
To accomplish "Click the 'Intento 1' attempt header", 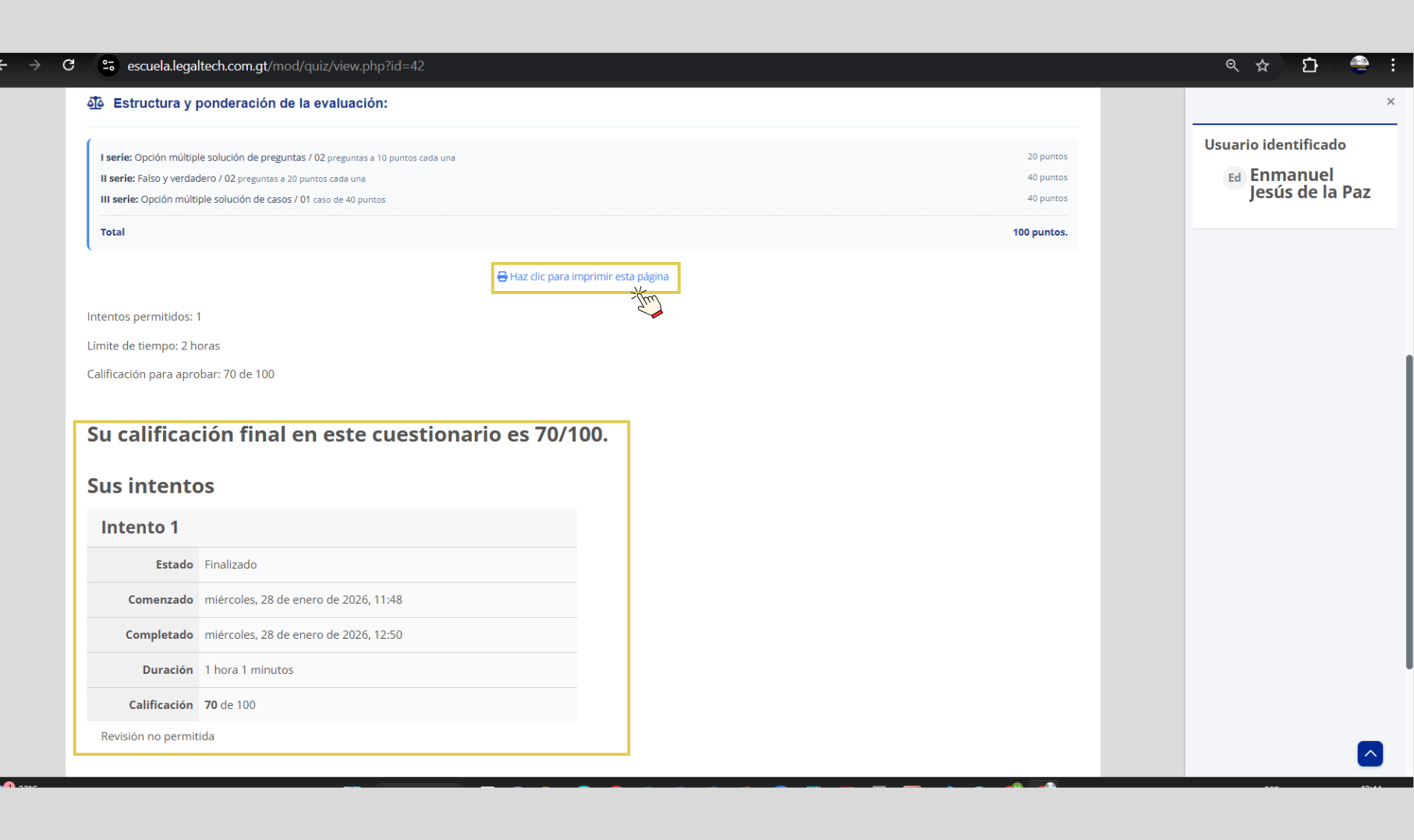I will 140,527.
